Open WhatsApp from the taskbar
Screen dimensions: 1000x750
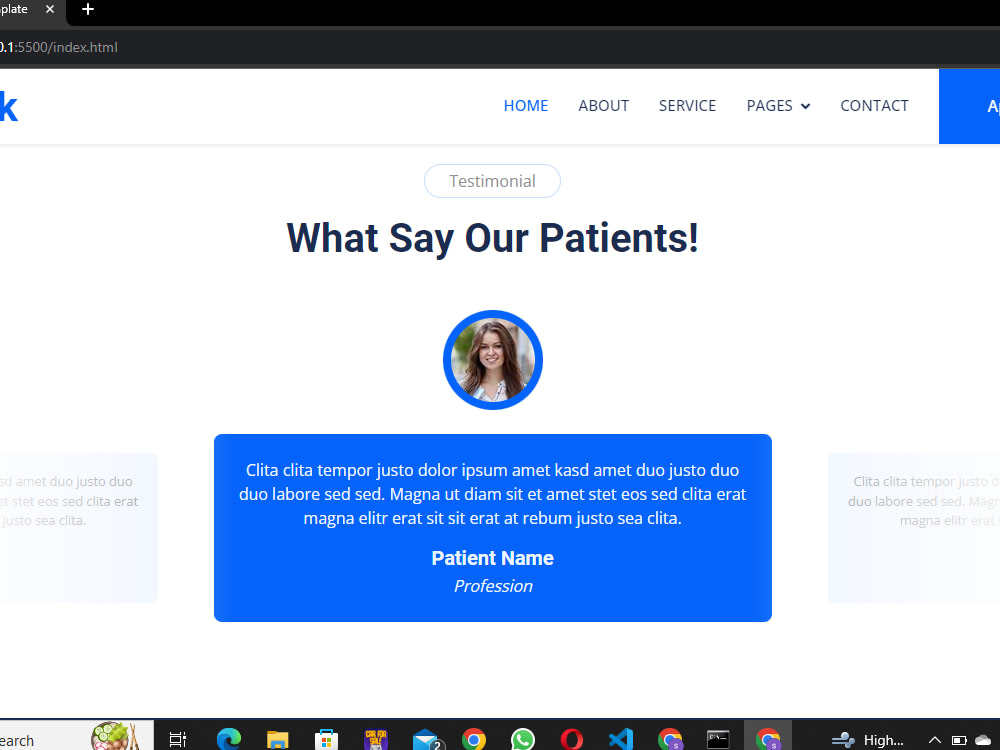coord(523,740)
